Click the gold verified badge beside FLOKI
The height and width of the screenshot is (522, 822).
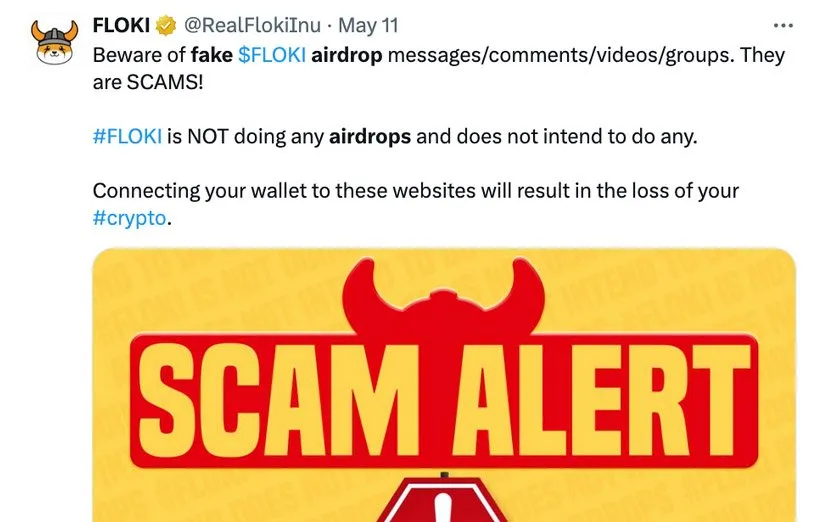pos(167,25)
